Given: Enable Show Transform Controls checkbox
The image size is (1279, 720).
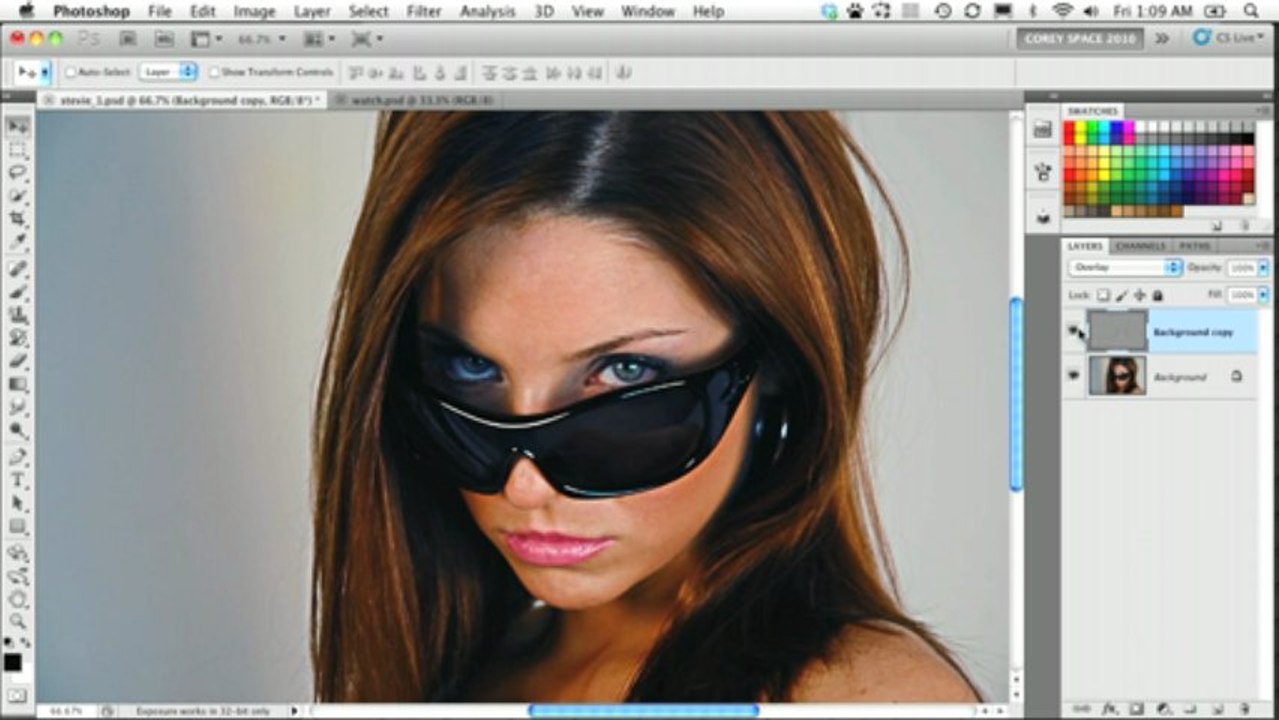Looking at the screenshot, I should coord(214,72).
